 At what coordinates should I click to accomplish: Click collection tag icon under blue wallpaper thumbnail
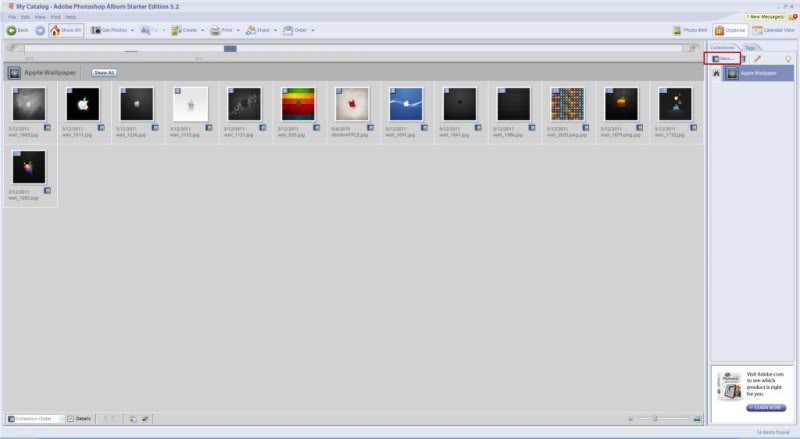[424, 128]
